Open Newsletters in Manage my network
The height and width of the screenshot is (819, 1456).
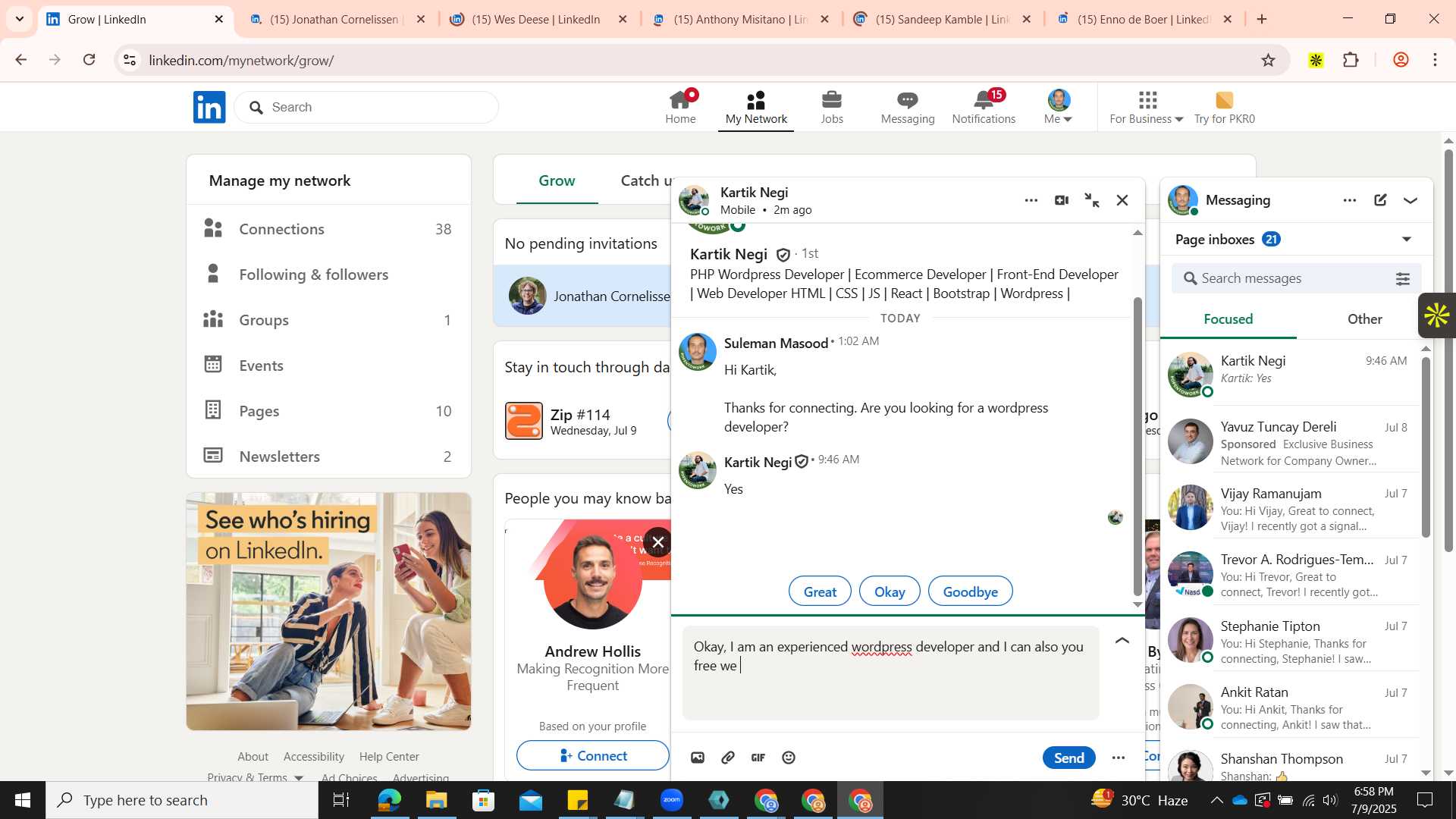click(x=328, y=457)
